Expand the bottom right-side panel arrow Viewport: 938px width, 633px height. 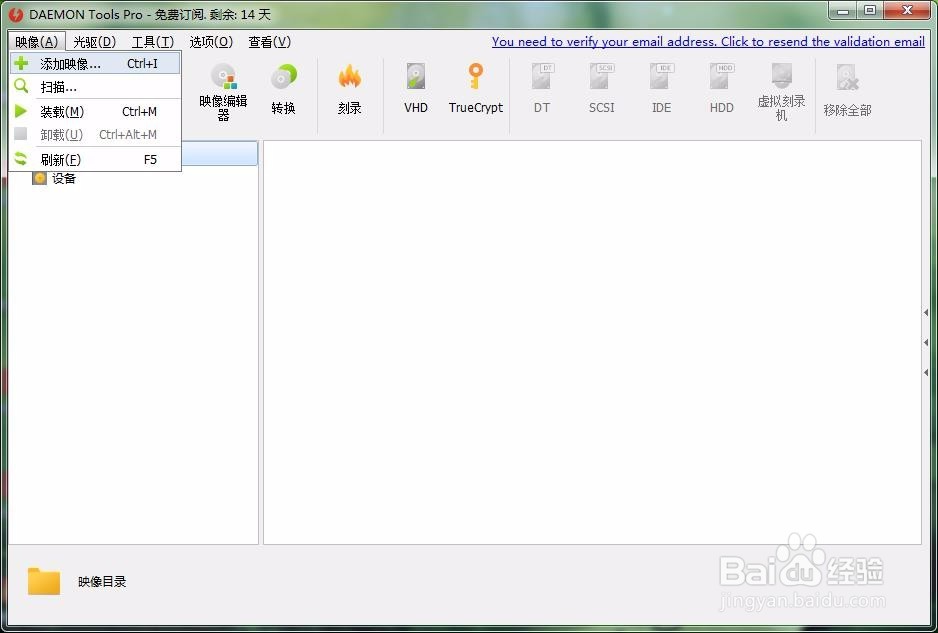[926, 372]
